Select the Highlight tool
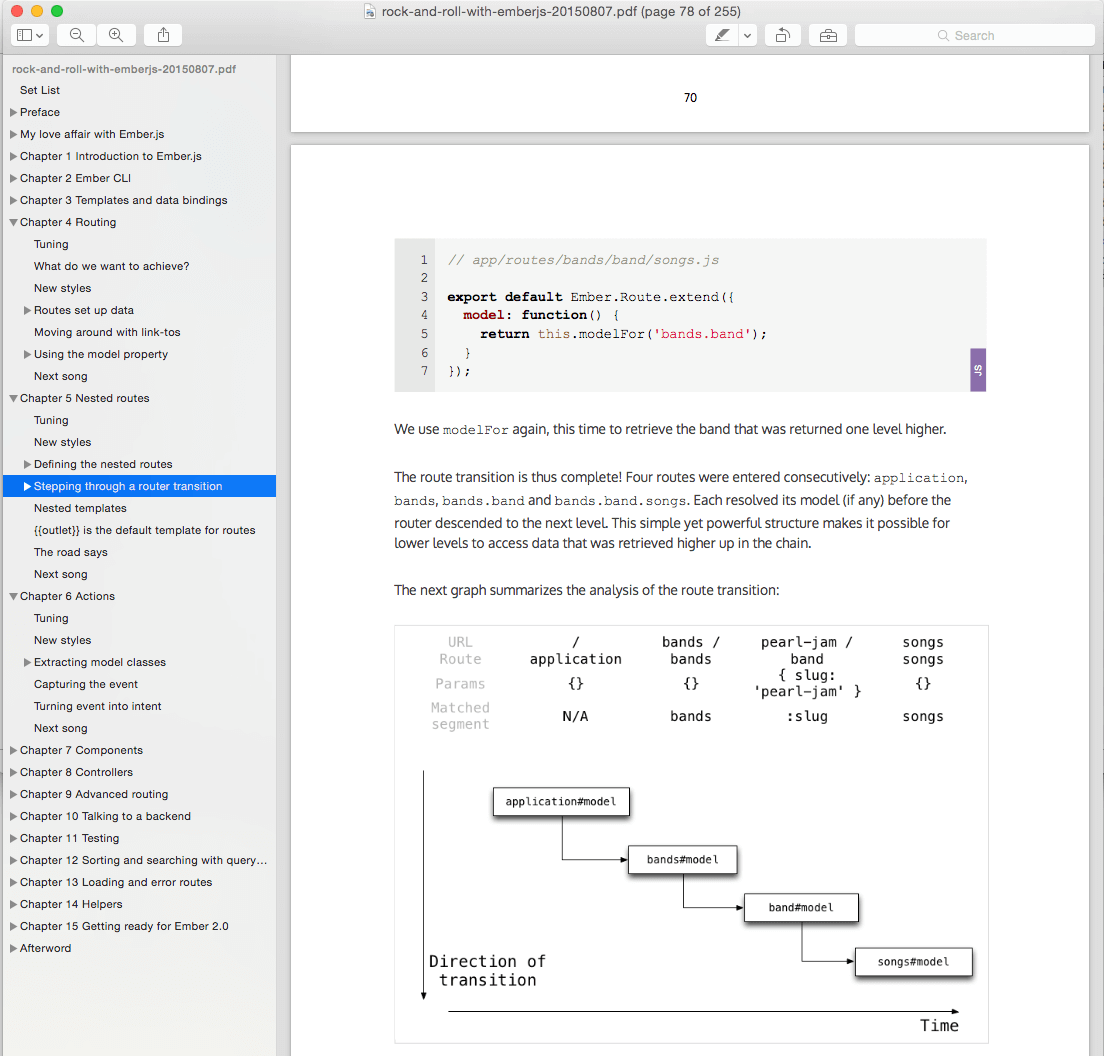 point(721,35)
